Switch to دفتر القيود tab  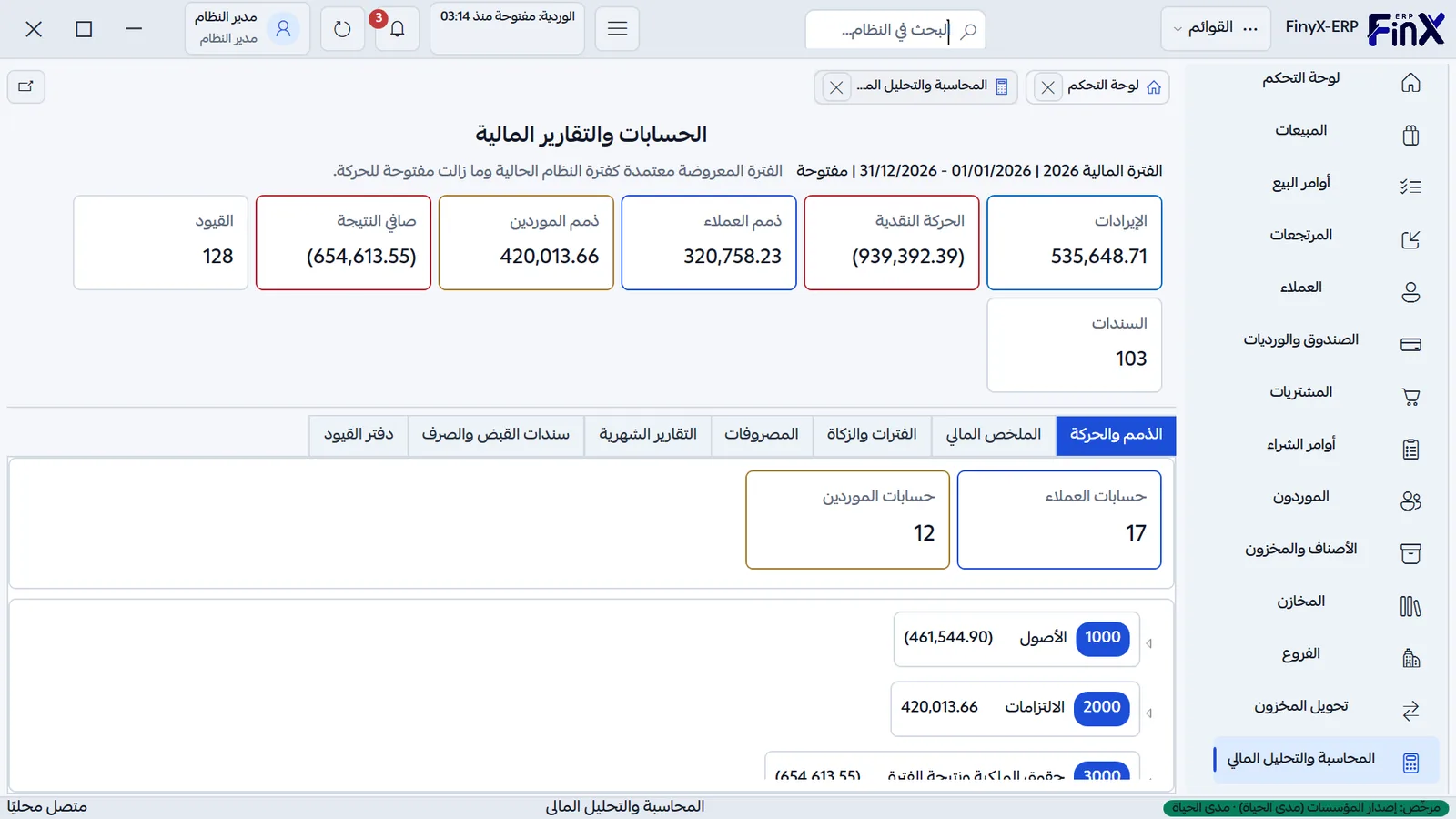click(359, 435)
